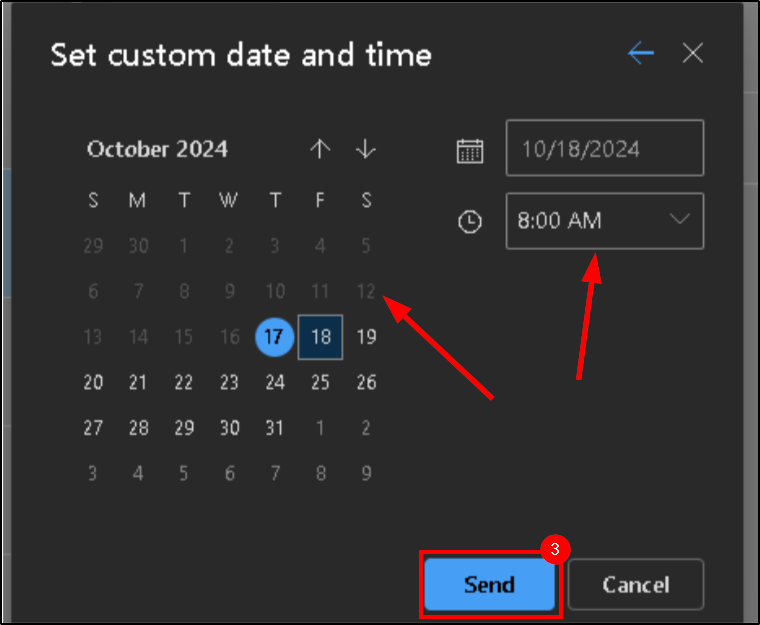Click the back arrow icon
This screenshot has height=625, width=760.
coord(641,54)
